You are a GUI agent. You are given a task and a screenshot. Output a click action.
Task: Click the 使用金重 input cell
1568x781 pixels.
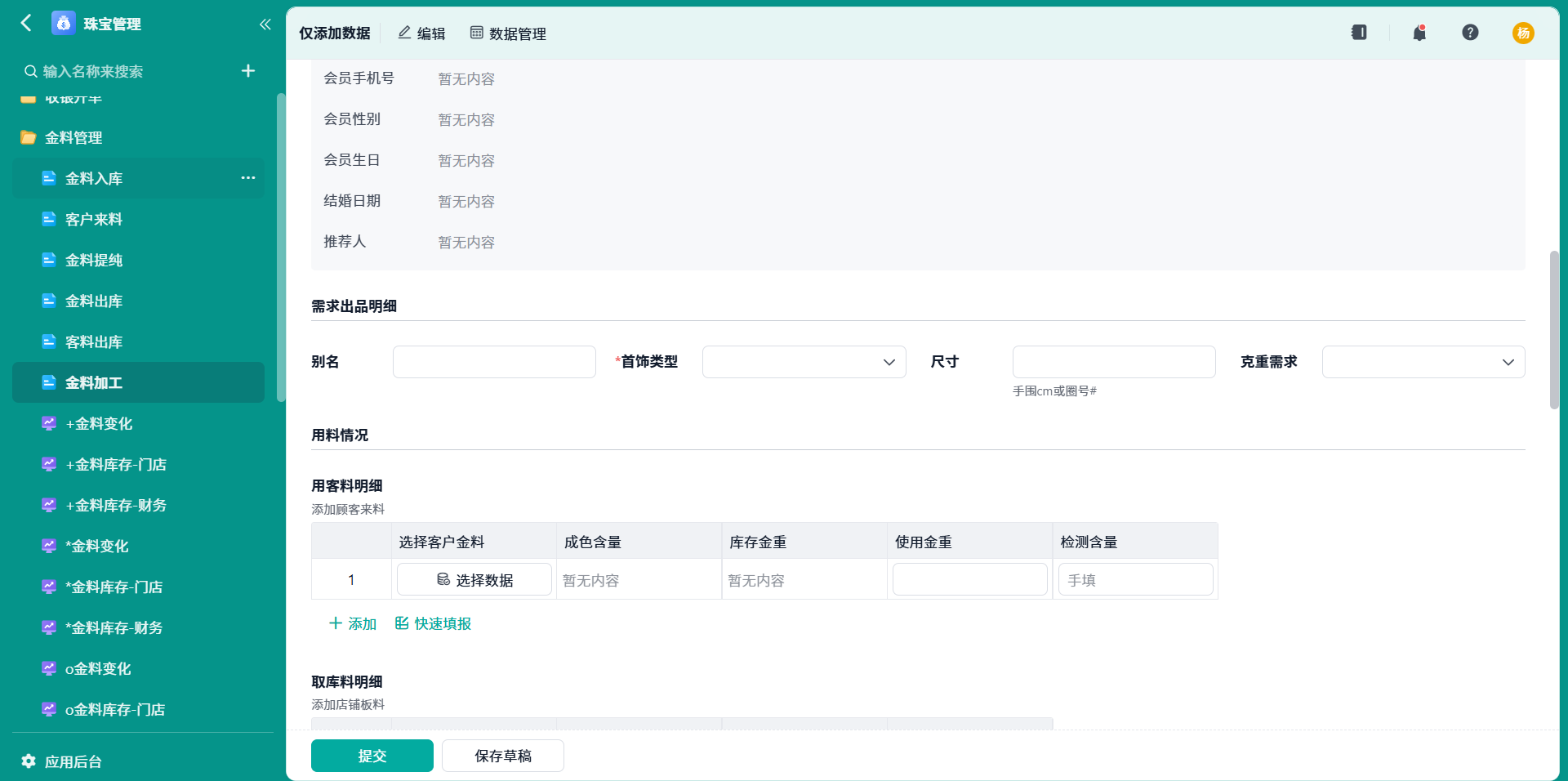[970, 579]
